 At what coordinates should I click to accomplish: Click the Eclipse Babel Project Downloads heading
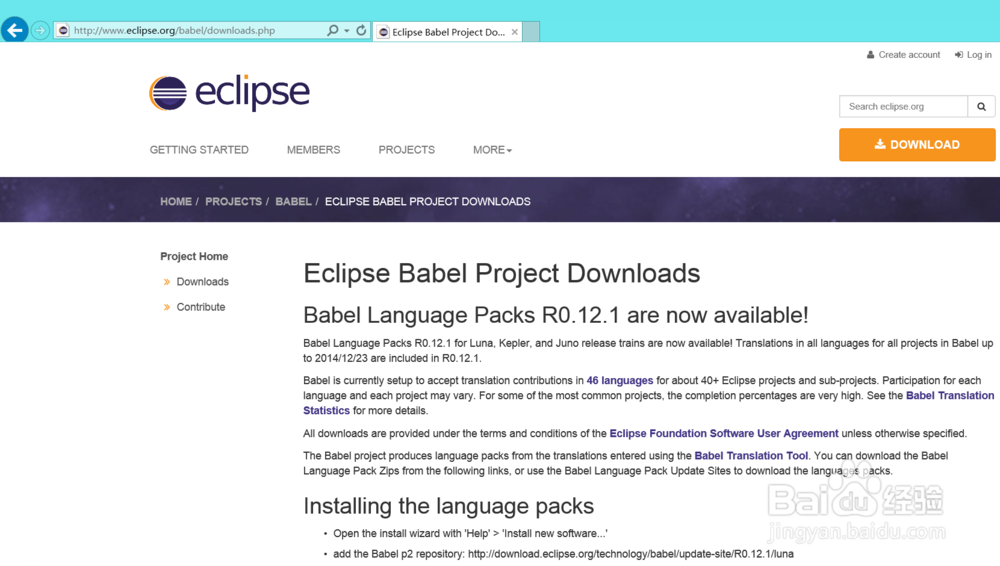pos(501,274)
